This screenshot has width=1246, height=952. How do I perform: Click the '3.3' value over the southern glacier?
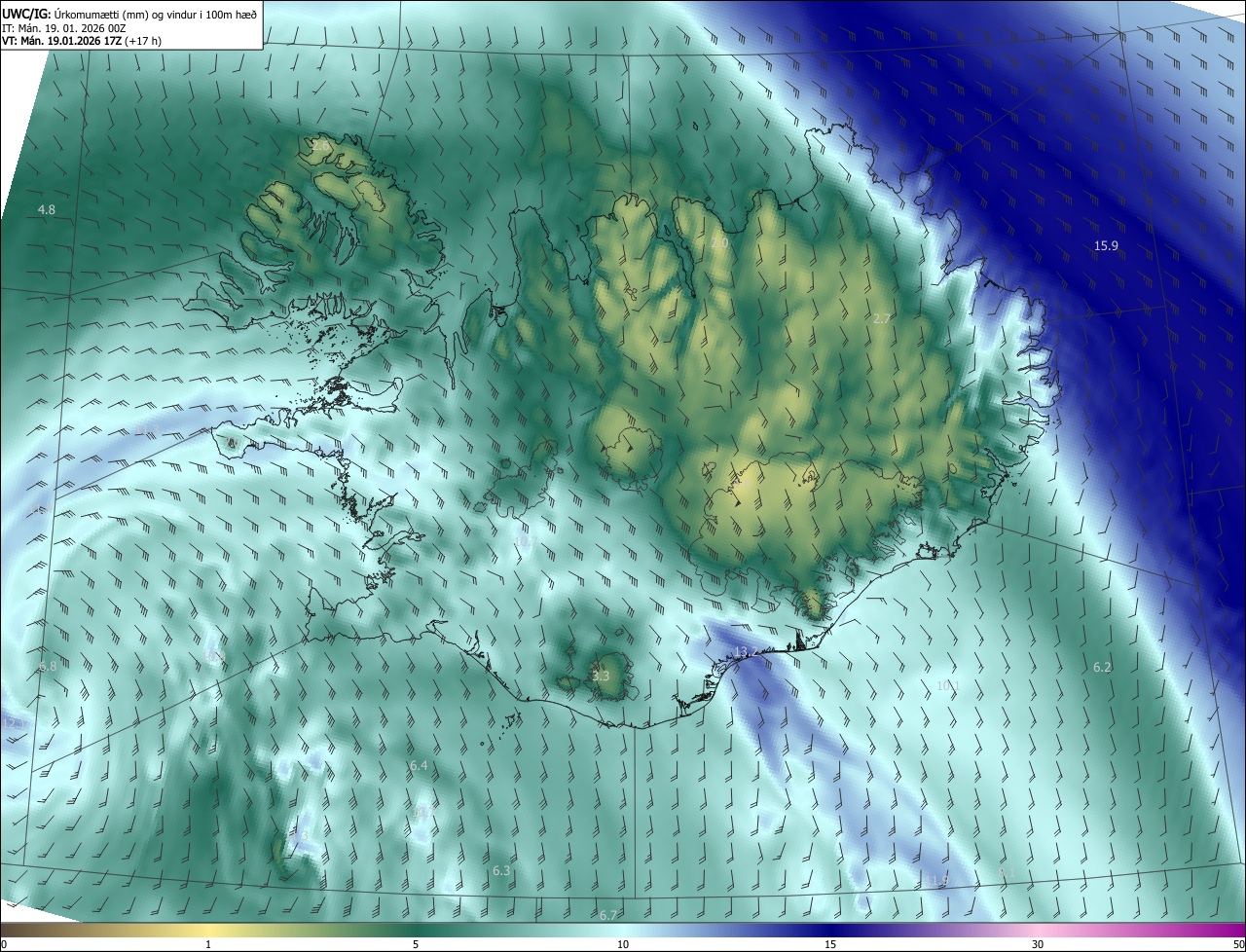601,677
